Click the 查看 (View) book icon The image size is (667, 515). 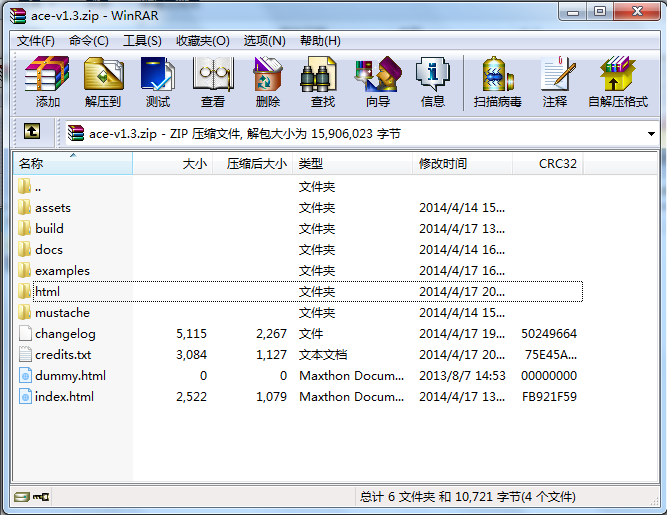(x=213, y=74)
